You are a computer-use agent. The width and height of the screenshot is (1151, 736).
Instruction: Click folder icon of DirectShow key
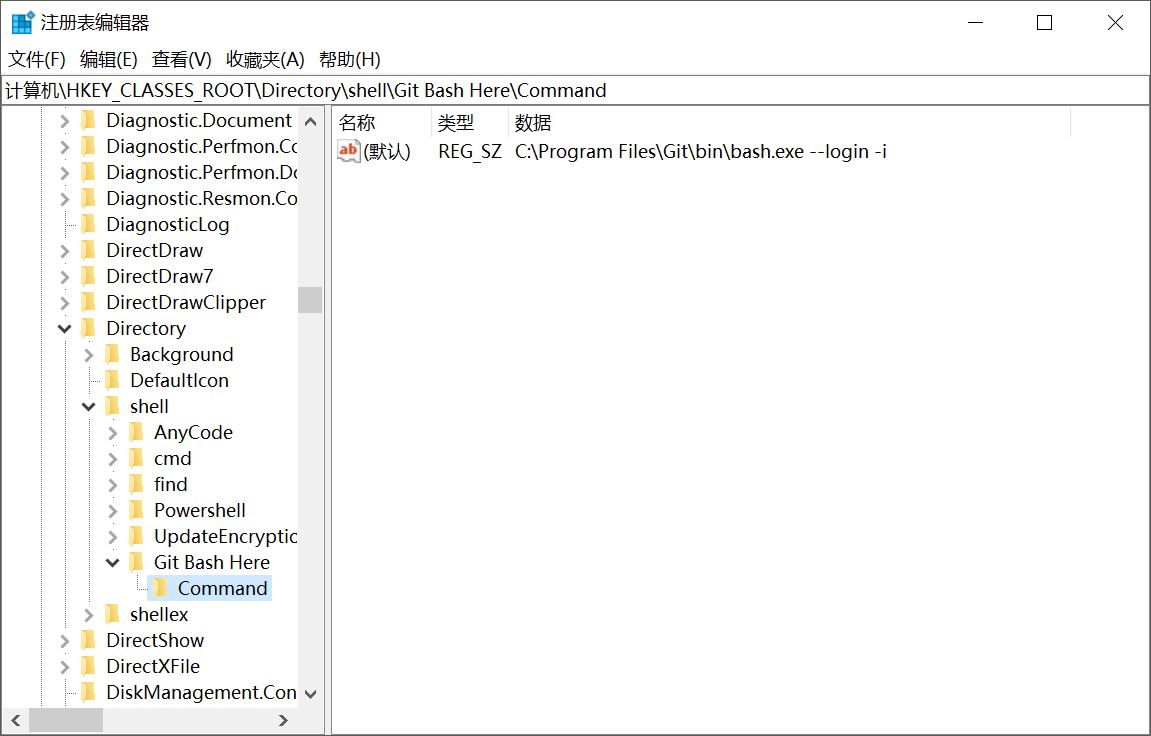coord(88,640)
